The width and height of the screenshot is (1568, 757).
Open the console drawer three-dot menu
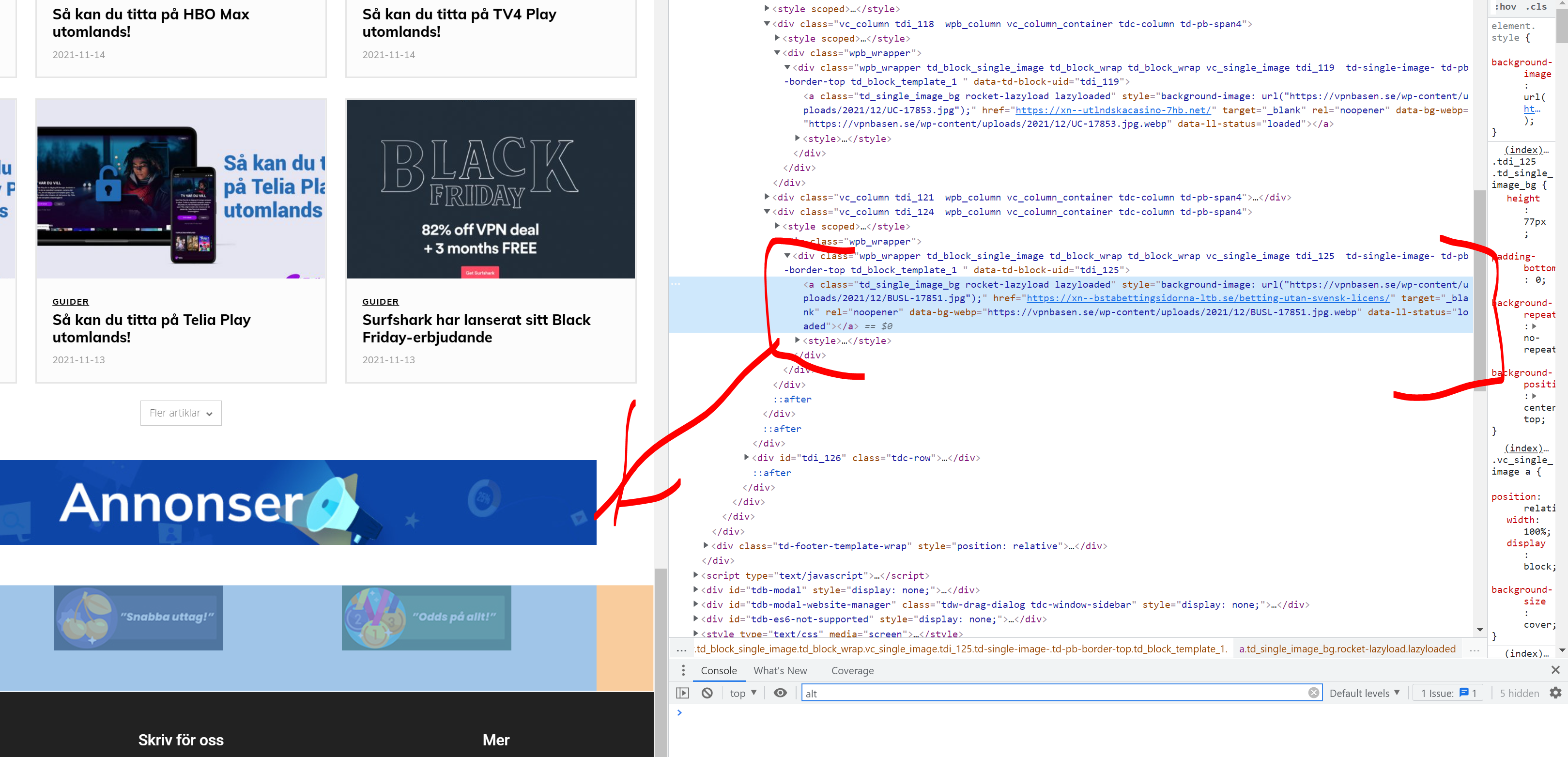683,670
